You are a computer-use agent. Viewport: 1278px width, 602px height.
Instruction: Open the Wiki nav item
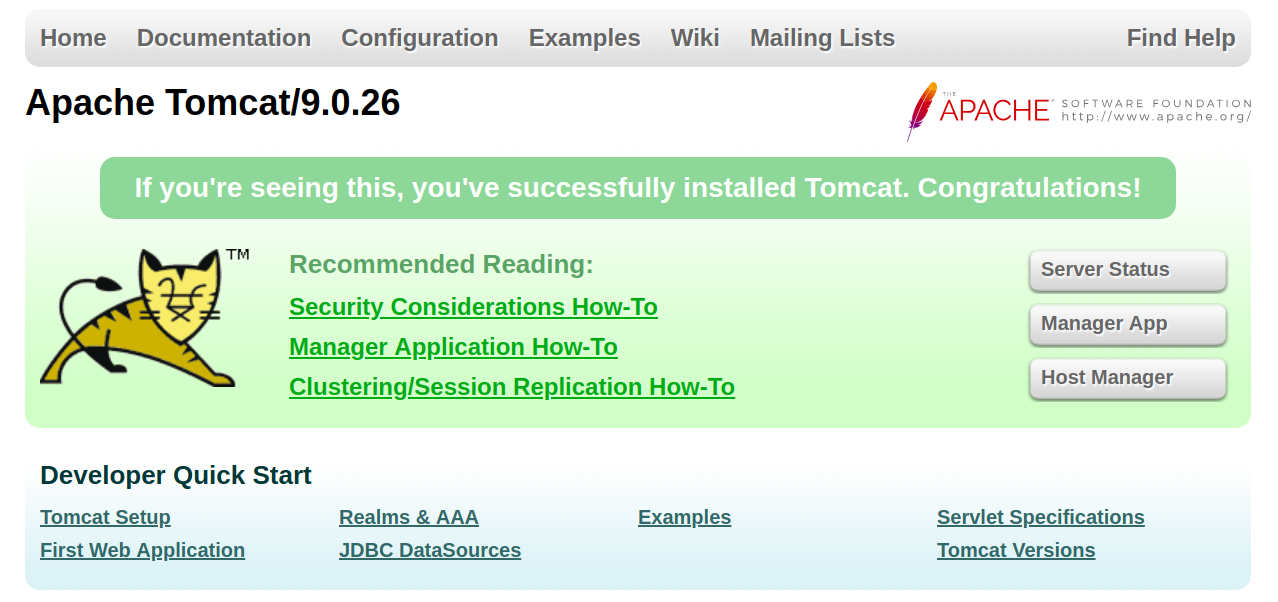point(695,38)
